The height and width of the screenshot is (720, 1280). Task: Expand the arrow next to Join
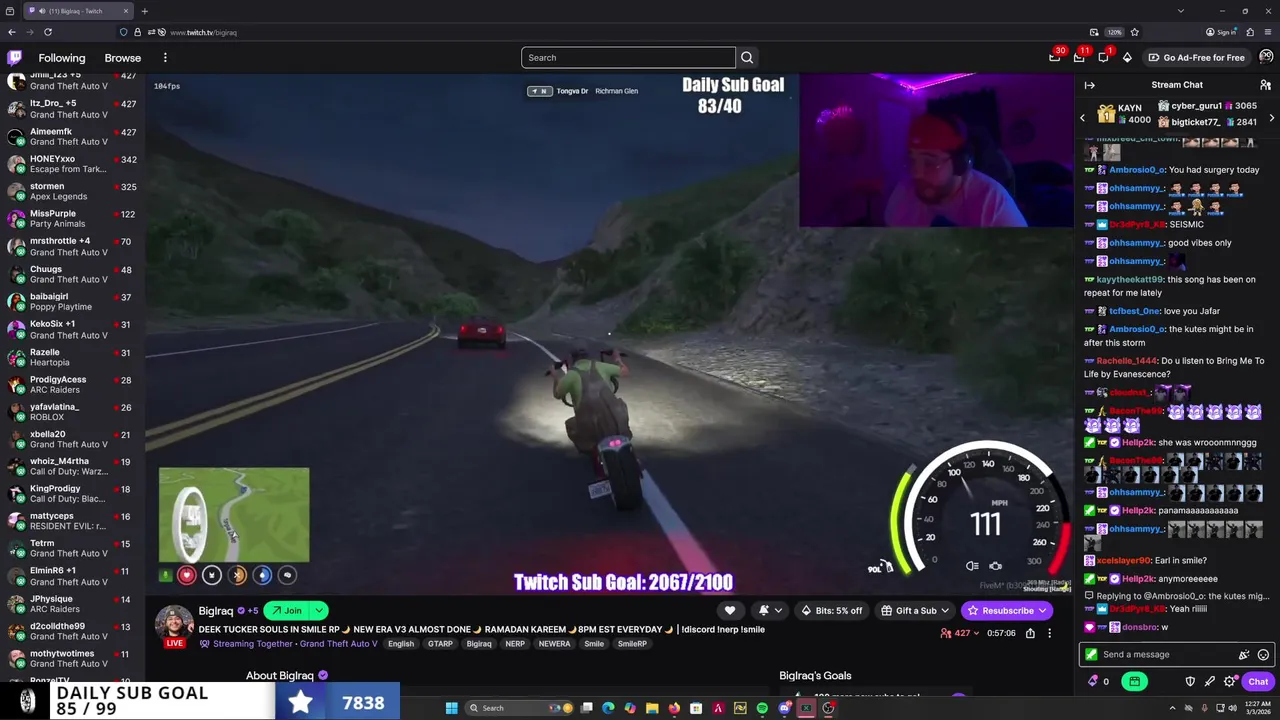(x=320, y=611)
